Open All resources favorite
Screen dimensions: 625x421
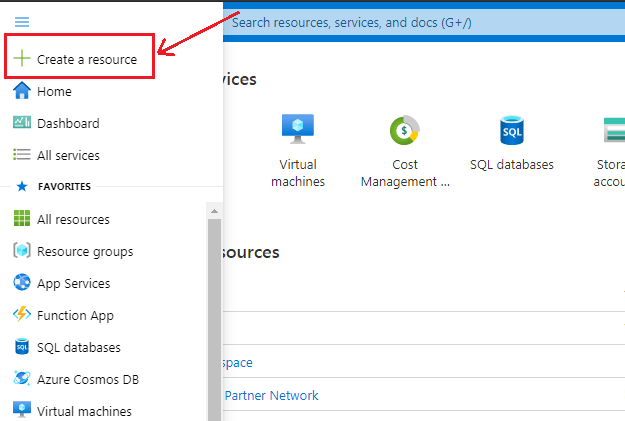(x=73, y=219)
